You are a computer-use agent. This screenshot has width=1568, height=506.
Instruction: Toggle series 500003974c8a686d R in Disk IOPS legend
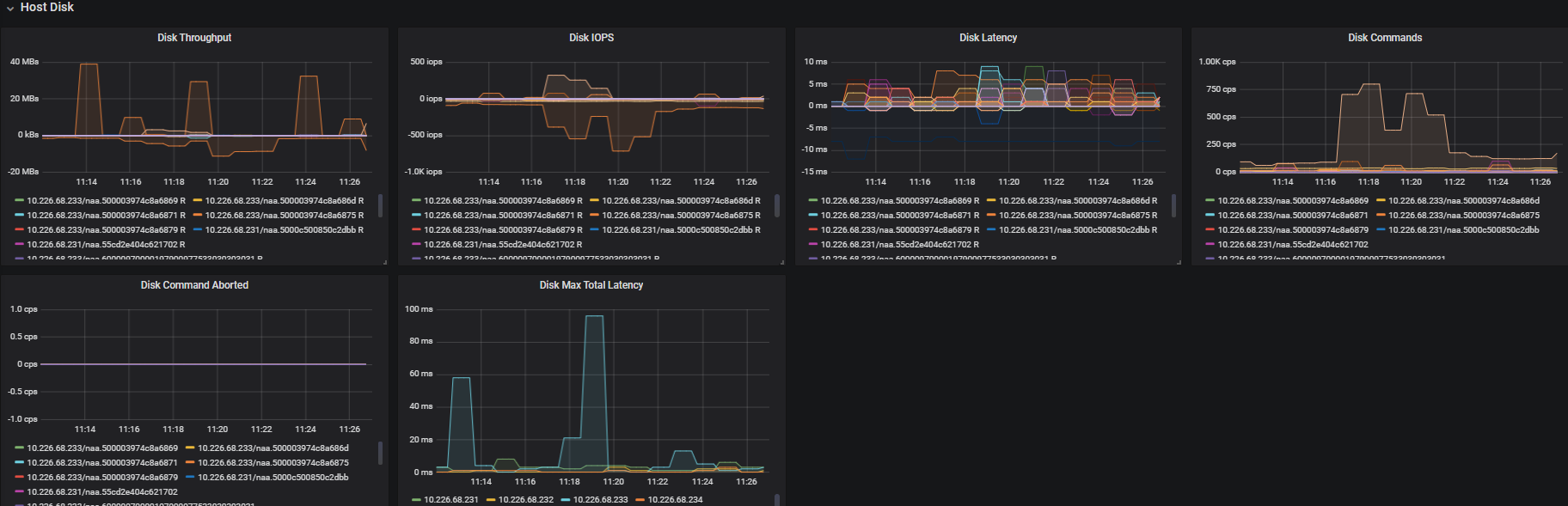(681, 201)
